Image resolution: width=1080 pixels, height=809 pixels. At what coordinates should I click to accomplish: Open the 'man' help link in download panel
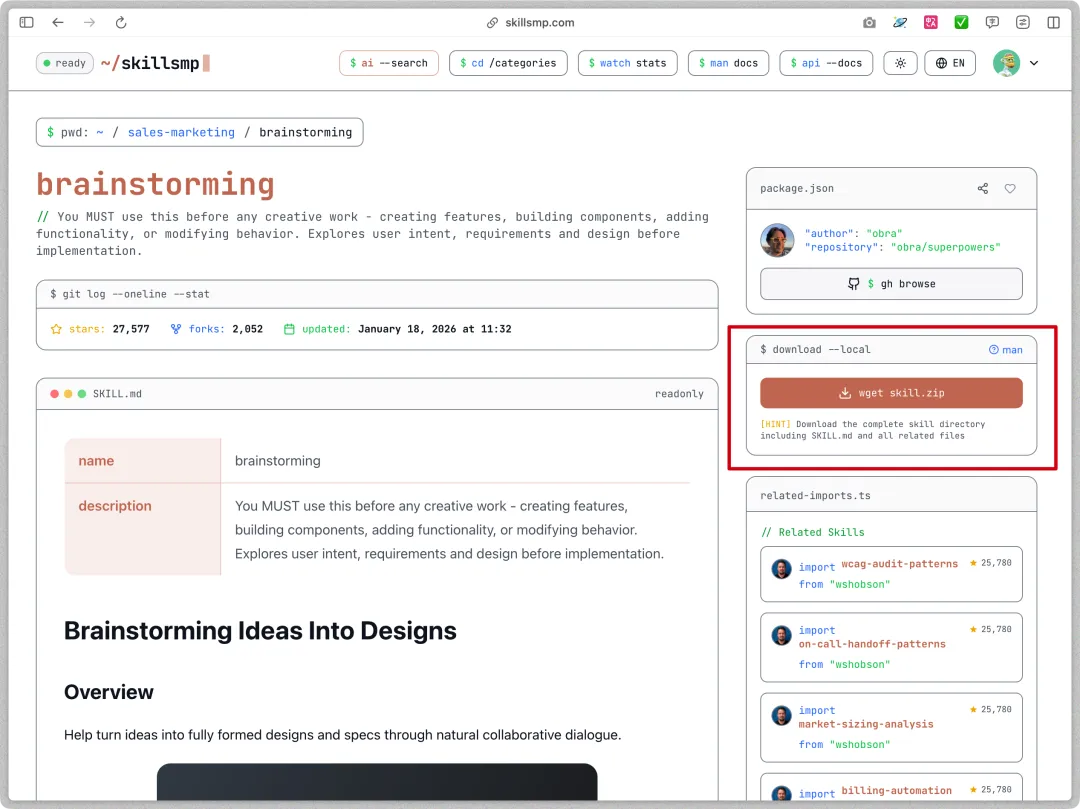(x=1006, y=350)
